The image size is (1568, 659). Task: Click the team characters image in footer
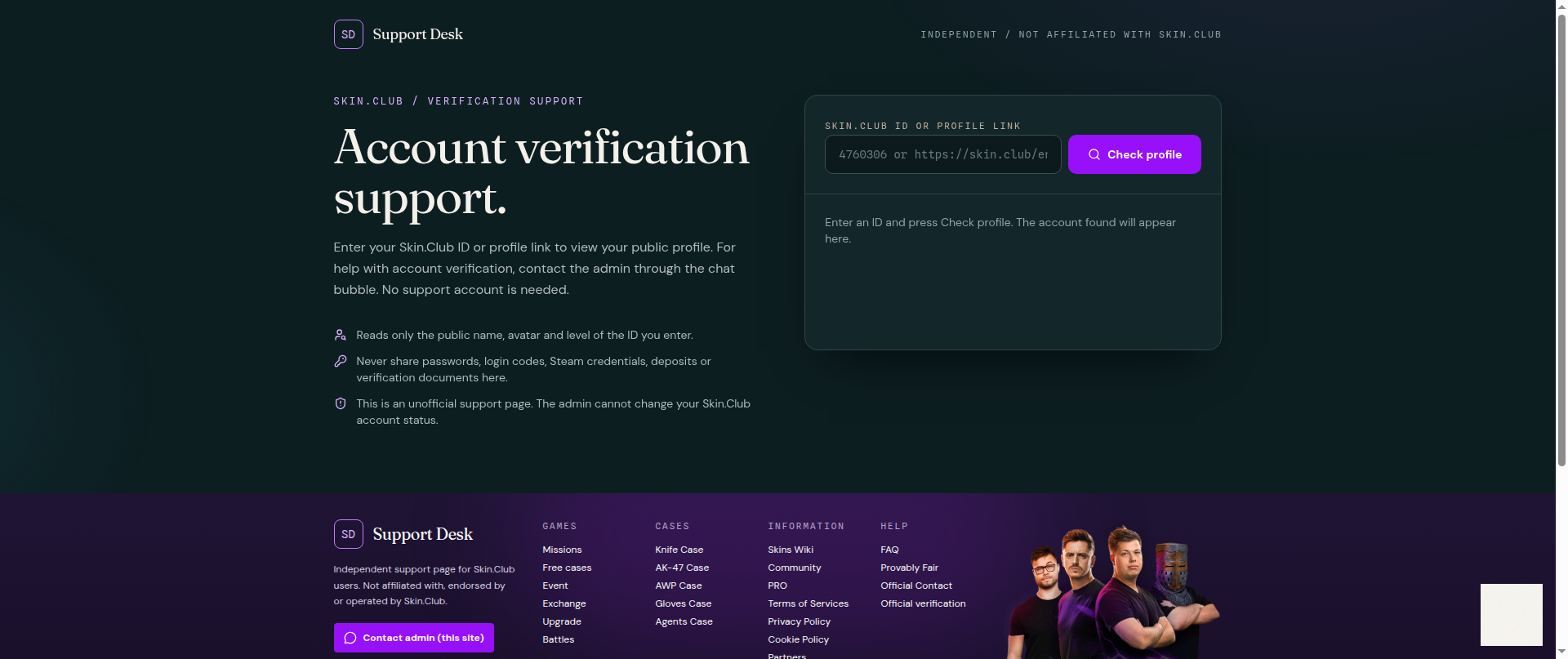[1113, 592]
